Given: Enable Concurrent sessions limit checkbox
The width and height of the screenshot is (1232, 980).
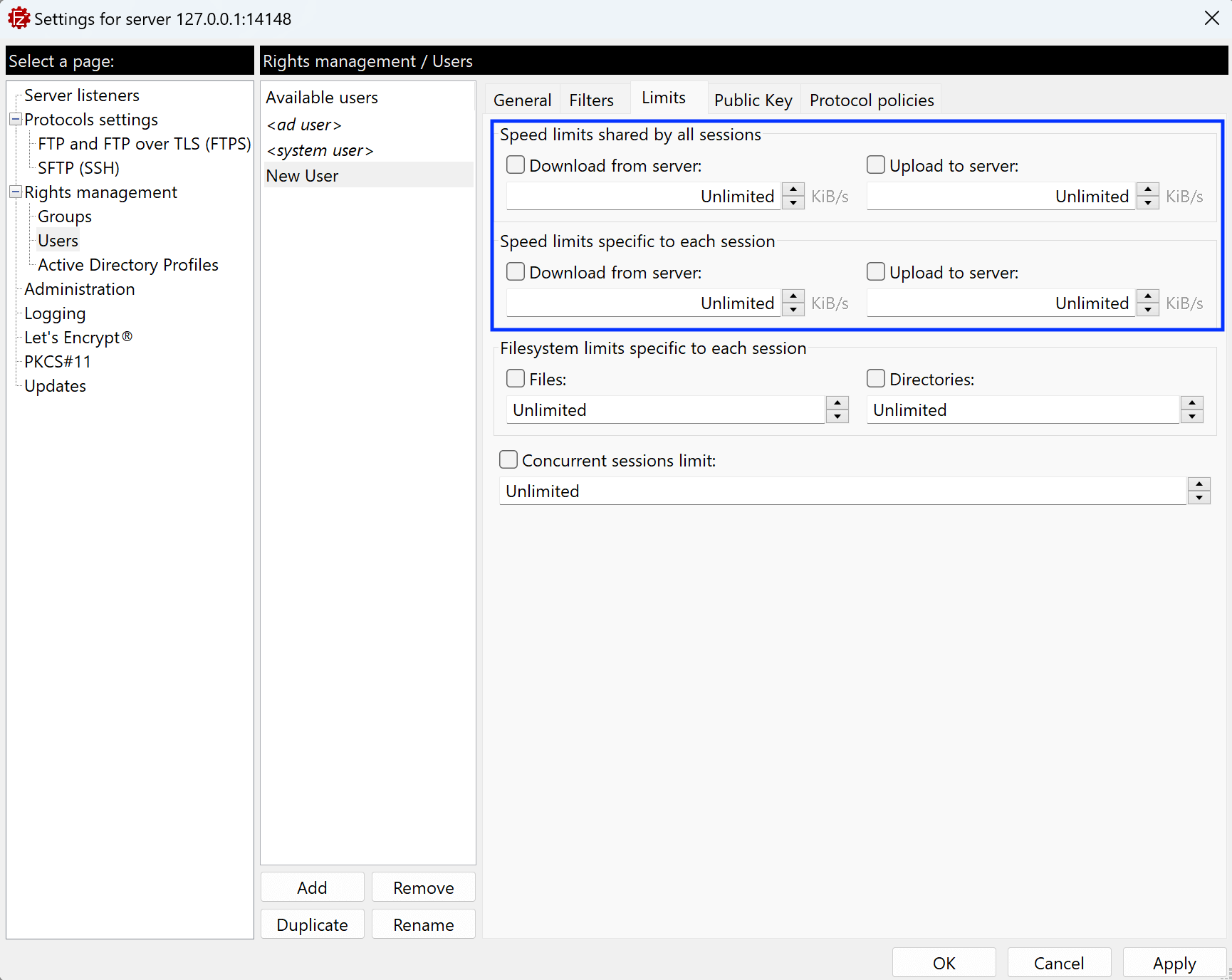Looking at the screenshot, I should (x=508, y=460).
